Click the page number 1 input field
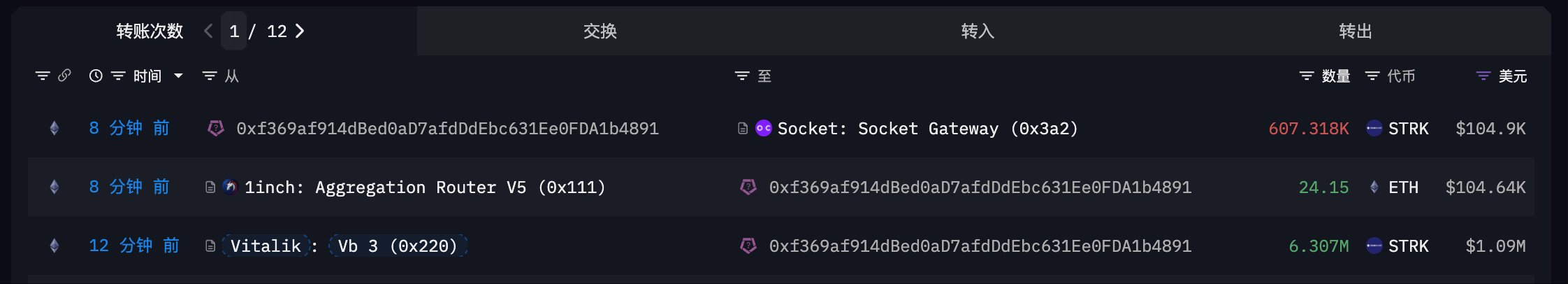1568x284 pixels. 234,31
